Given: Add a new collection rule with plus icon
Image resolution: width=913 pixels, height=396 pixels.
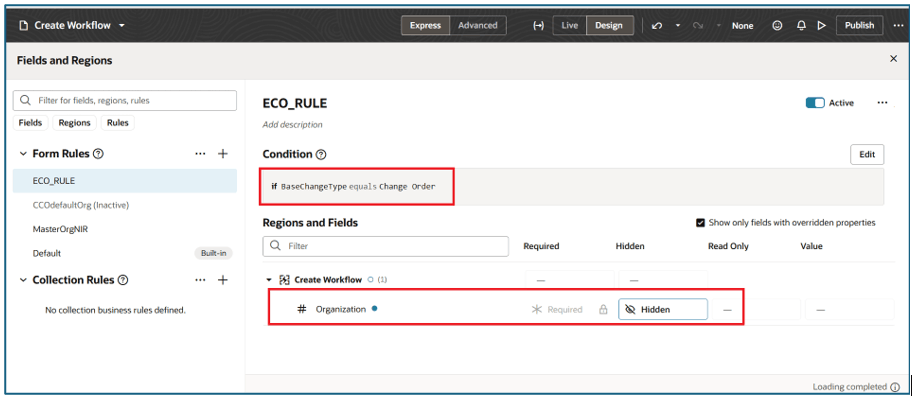Looking at the screenshot, I should (222, 280).
